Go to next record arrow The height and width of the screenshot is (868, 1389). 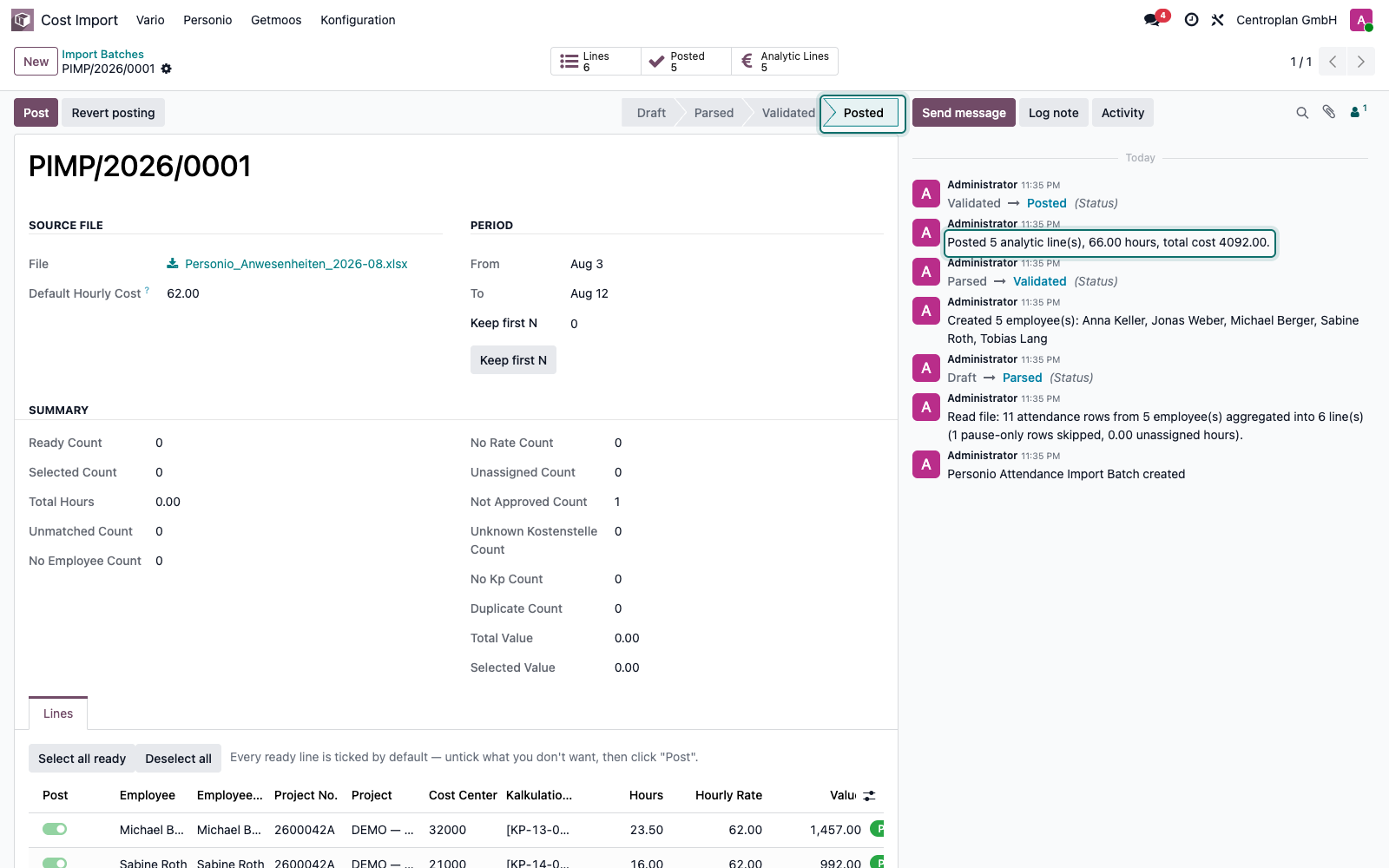1360,62
